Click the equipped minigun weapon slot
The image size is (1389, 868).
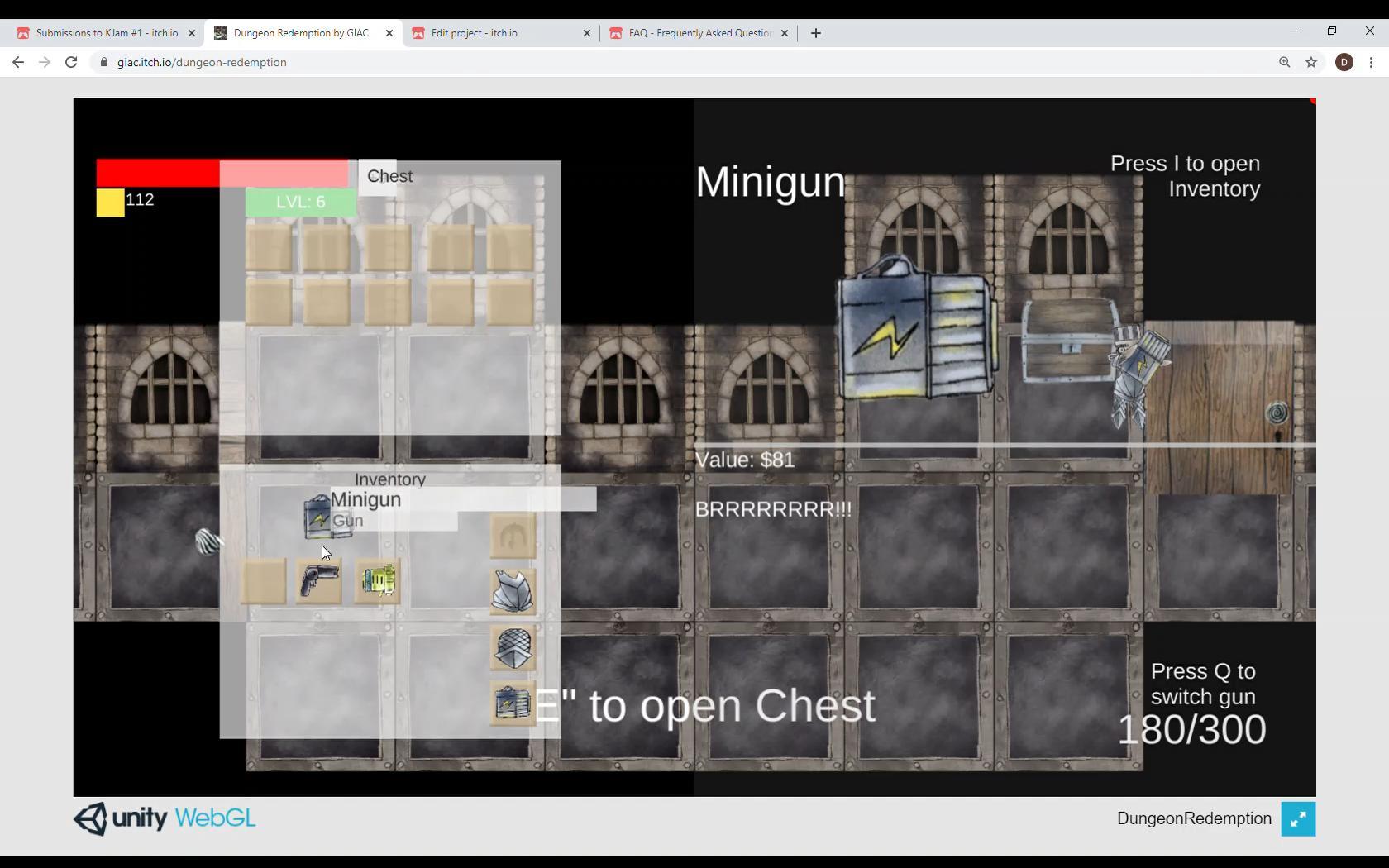pyautogui.click(x=513, y=703)
